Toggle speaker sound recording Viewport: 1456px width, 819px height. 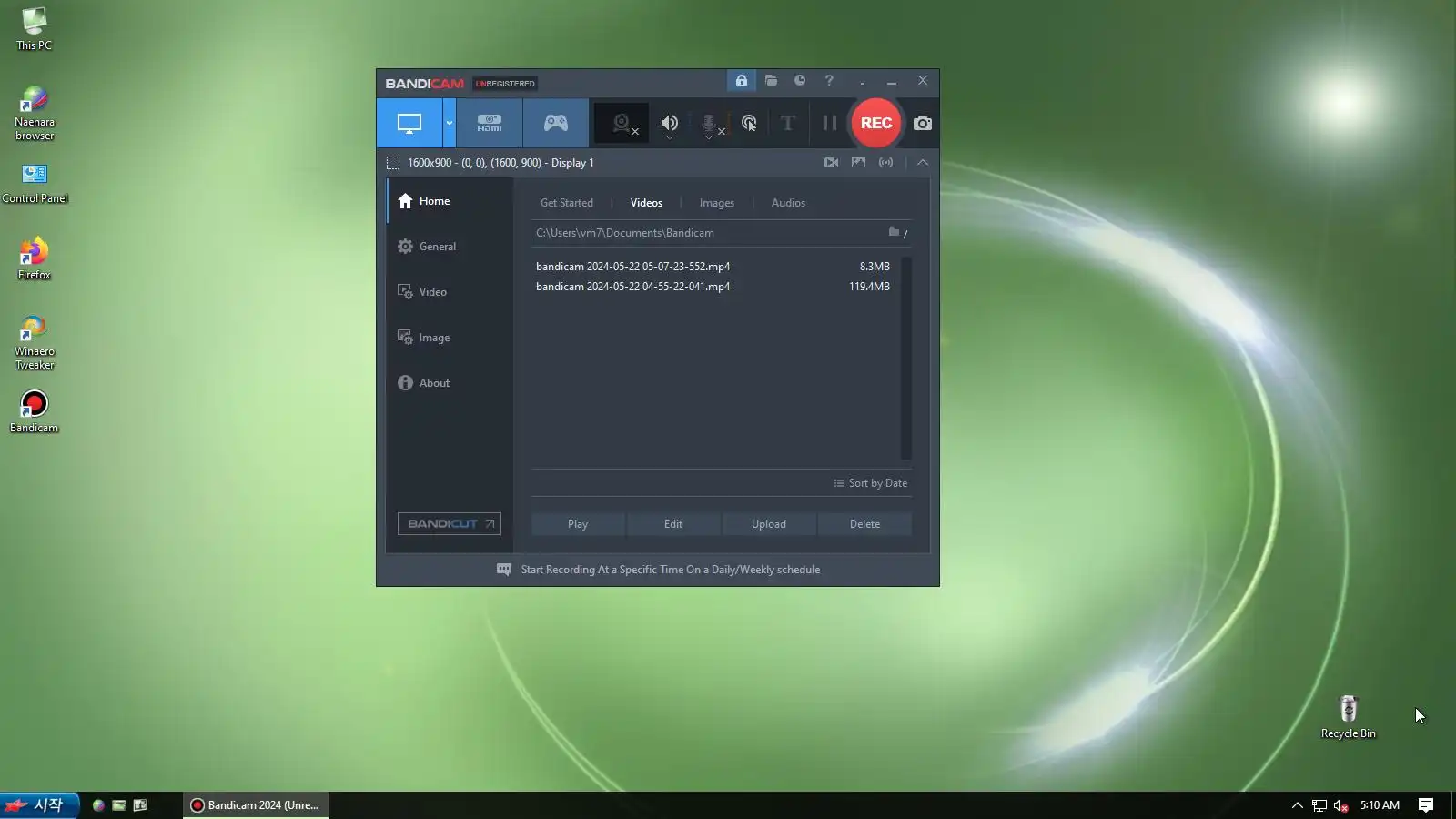[x=670, y=123]
